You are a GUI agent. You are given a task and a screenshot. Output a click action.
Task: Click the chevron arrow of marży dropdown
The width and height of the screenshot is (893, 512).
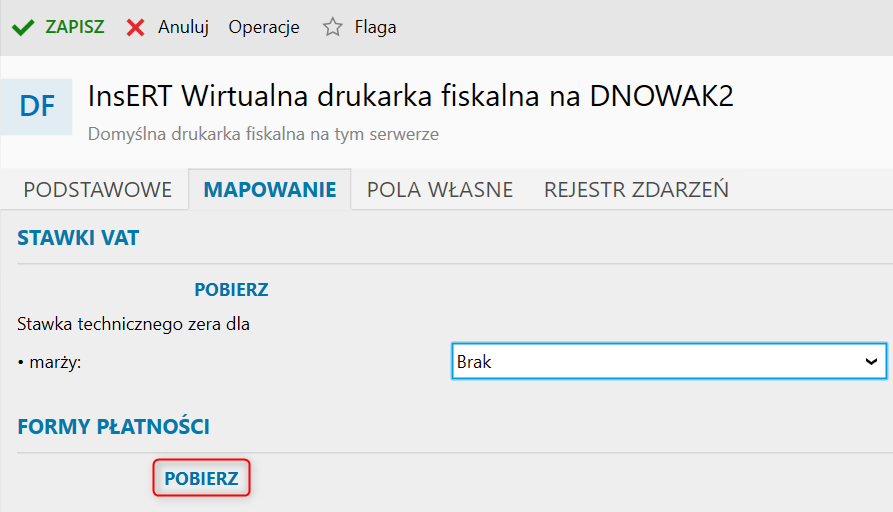click(x=870, y=362)
